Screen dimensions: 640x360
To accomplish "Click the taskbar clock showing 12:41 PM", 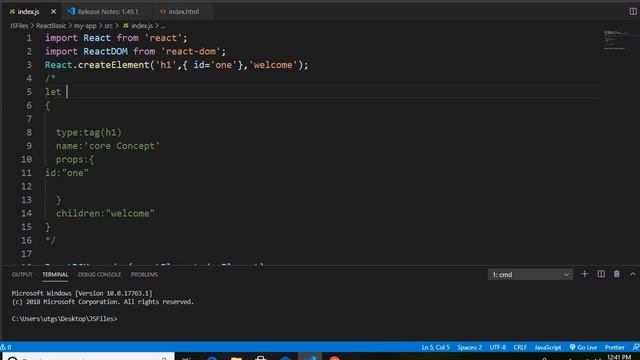I will pyautogui.click(x=619, y=357).
